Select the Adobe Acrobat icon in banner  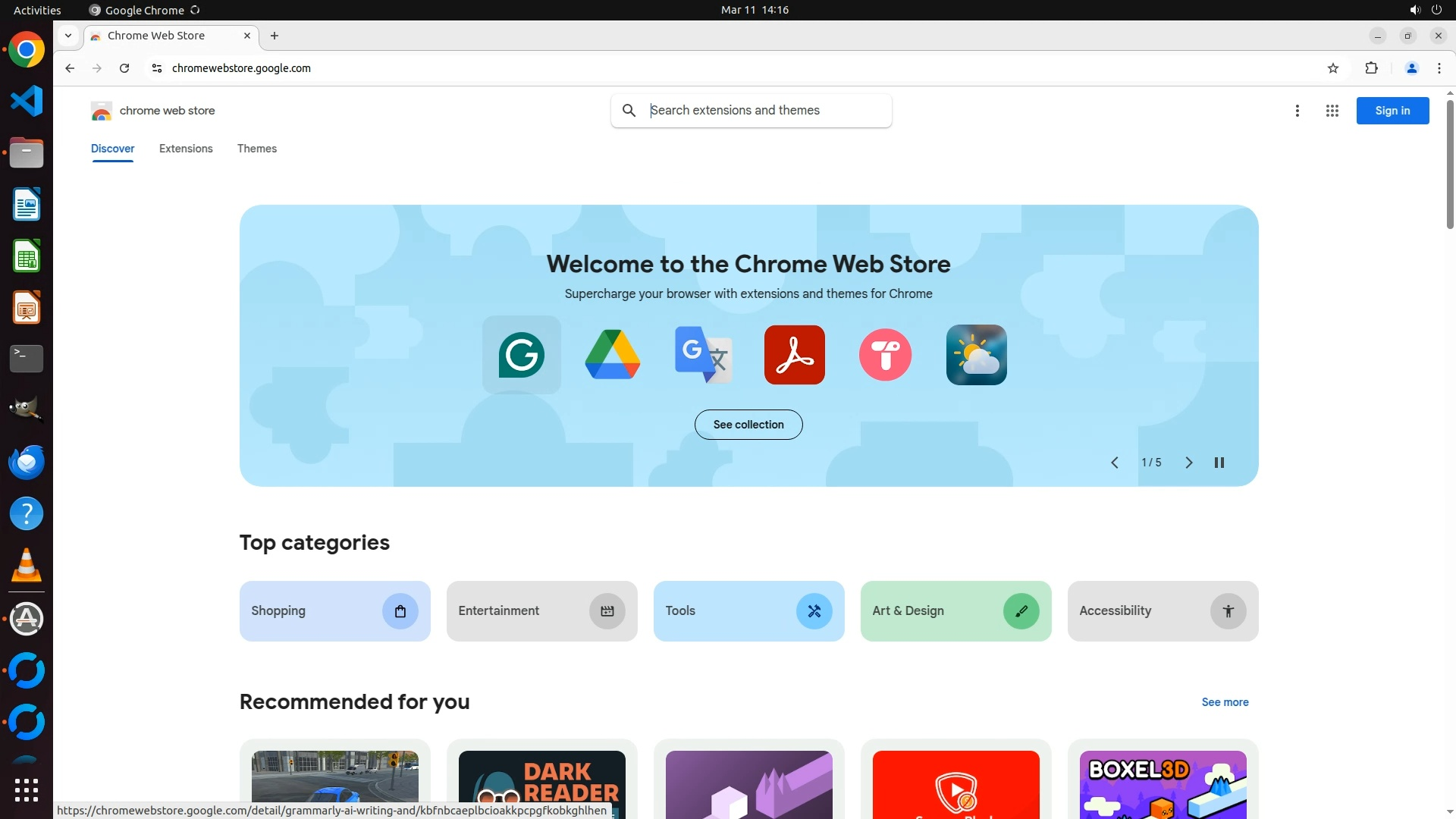click(x=794, y=355)
